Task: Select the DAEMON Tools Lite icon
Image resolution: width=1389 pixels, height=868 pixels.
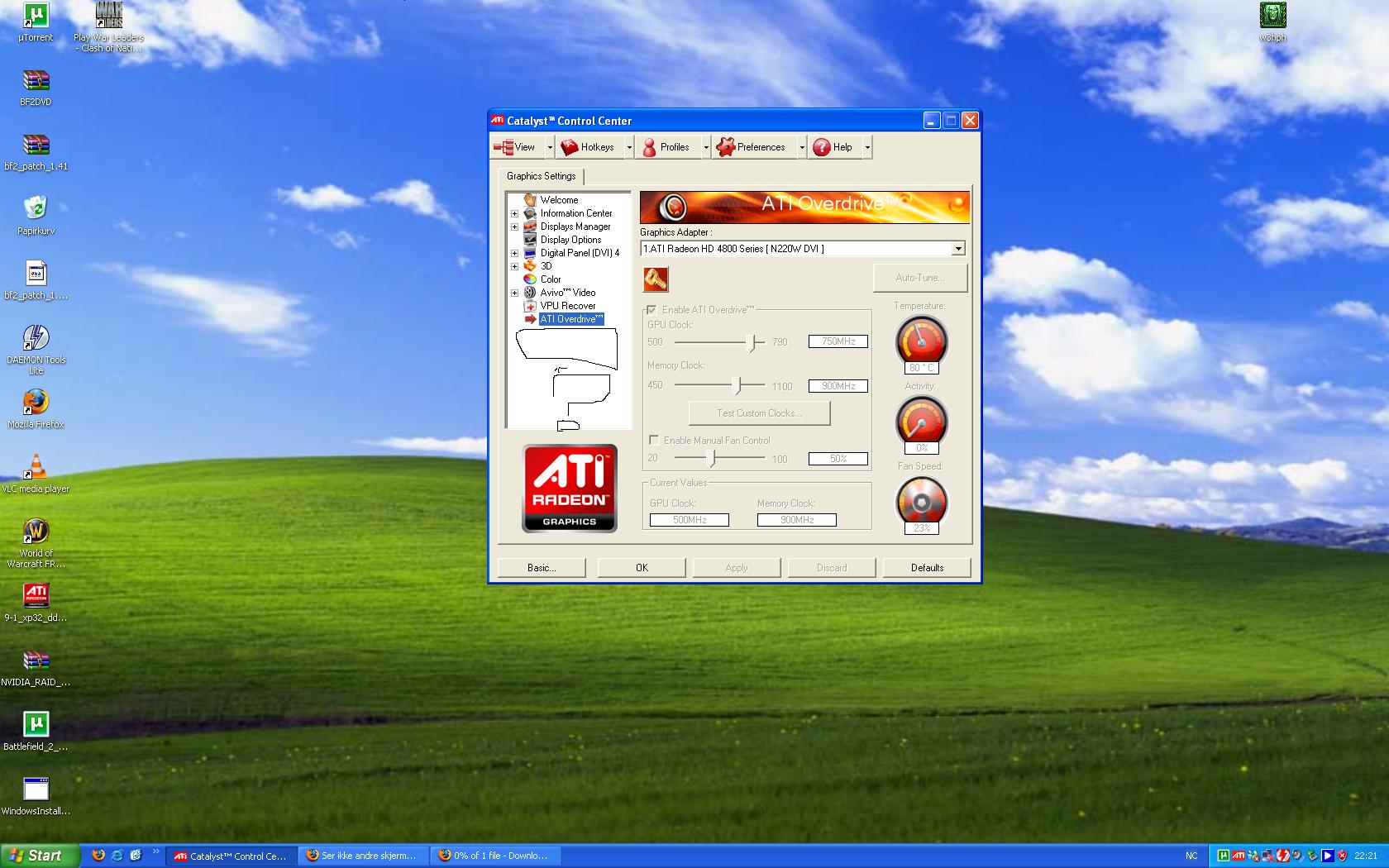Action: coord(36,350)
